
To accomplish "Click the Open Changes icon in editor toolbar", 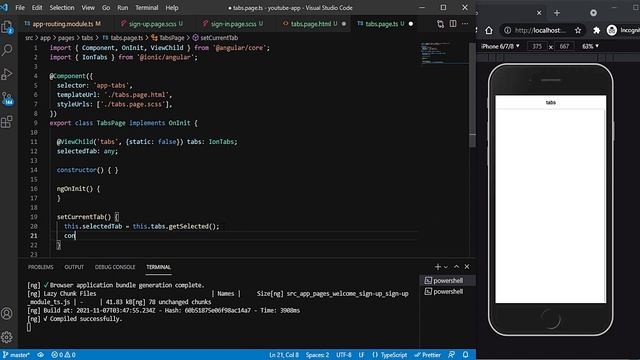I will [x=440, y=24].
